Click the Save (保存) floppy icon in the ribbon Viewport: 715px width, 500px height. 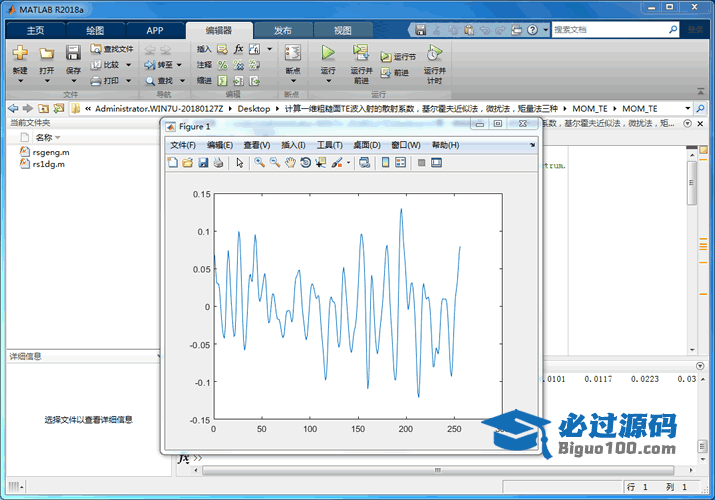[73, 53]
